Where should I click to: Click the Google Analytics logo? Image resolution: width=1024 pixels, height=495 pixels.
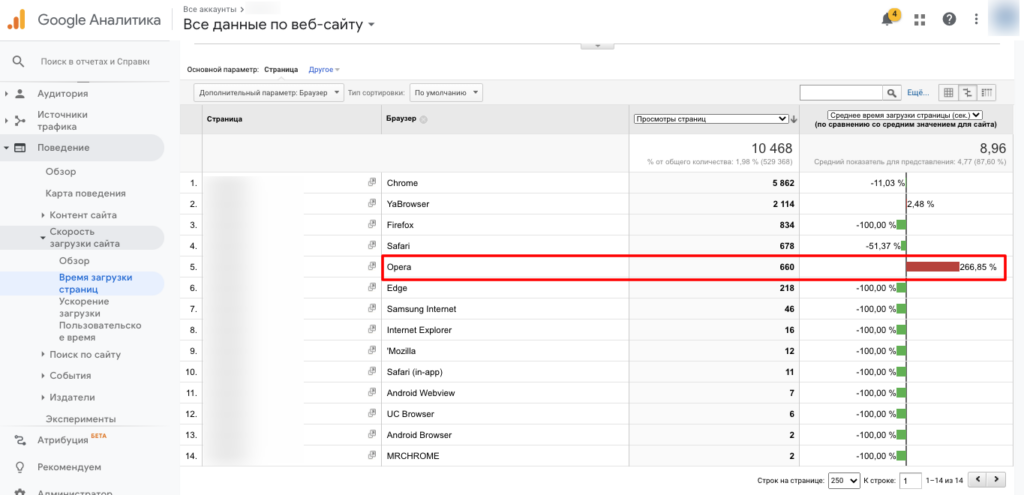[x=17, y=19]
